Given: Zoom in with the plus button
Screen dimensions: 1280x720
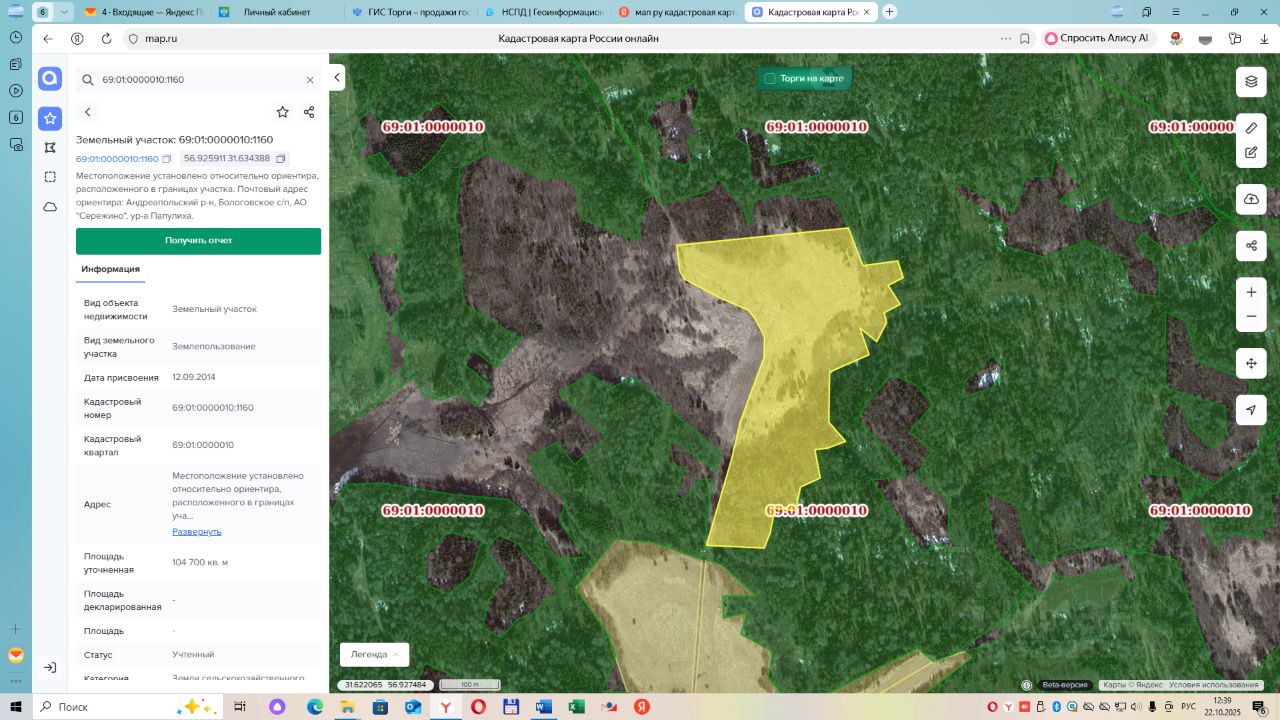Looking at the screenshot, I should pyautogui.click(x=1250, y=292).
